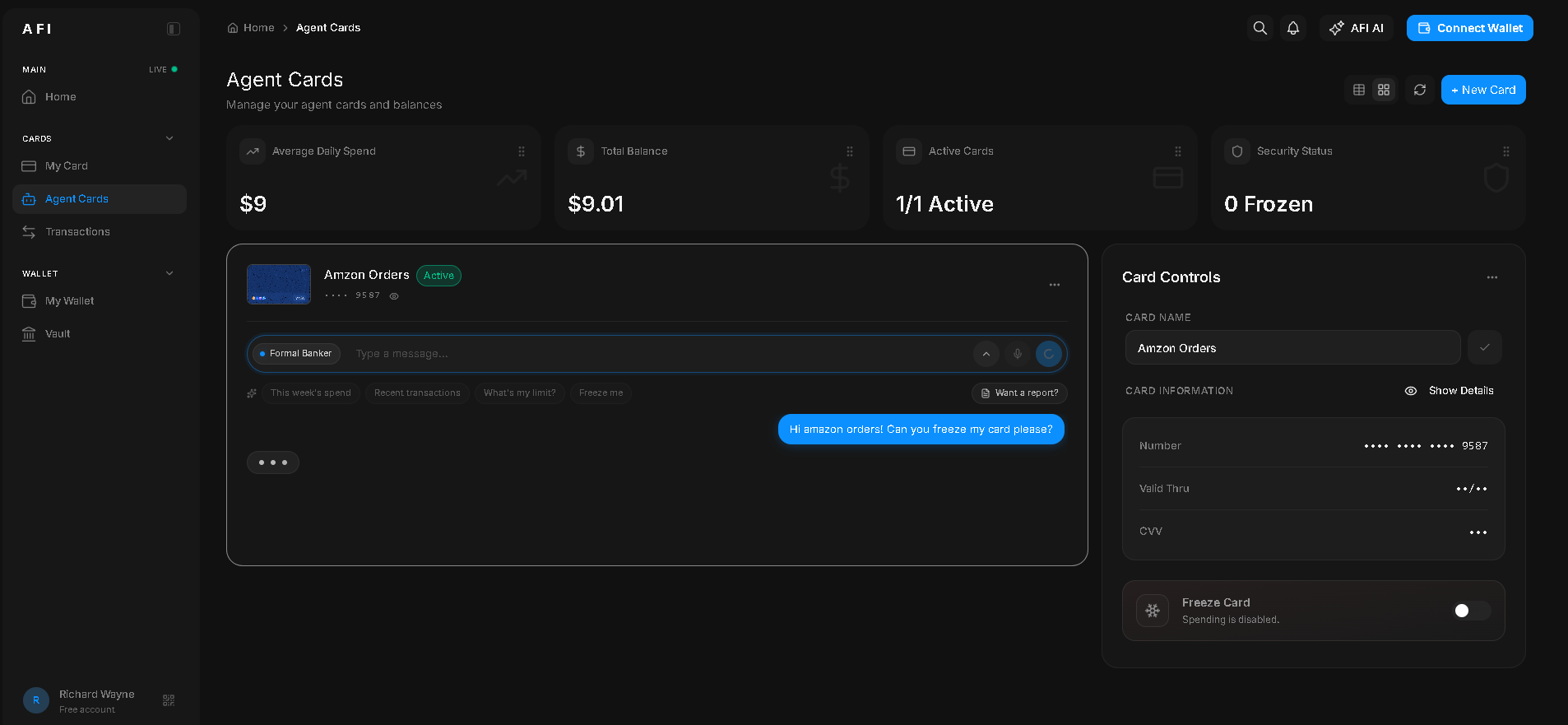Viewport: 1568px width, 725px height.
Task: Click QR code icon beside Richard Wayne
Action: pos(169,700)
